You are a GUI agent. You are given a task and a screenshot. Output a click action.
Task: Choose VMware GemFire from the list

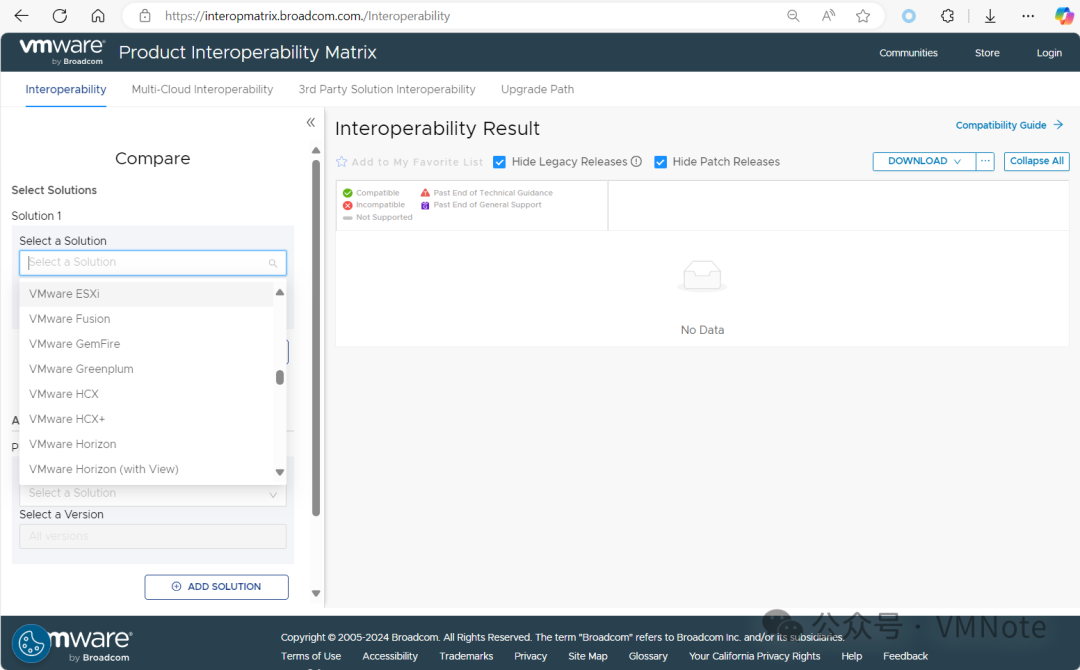146,344
